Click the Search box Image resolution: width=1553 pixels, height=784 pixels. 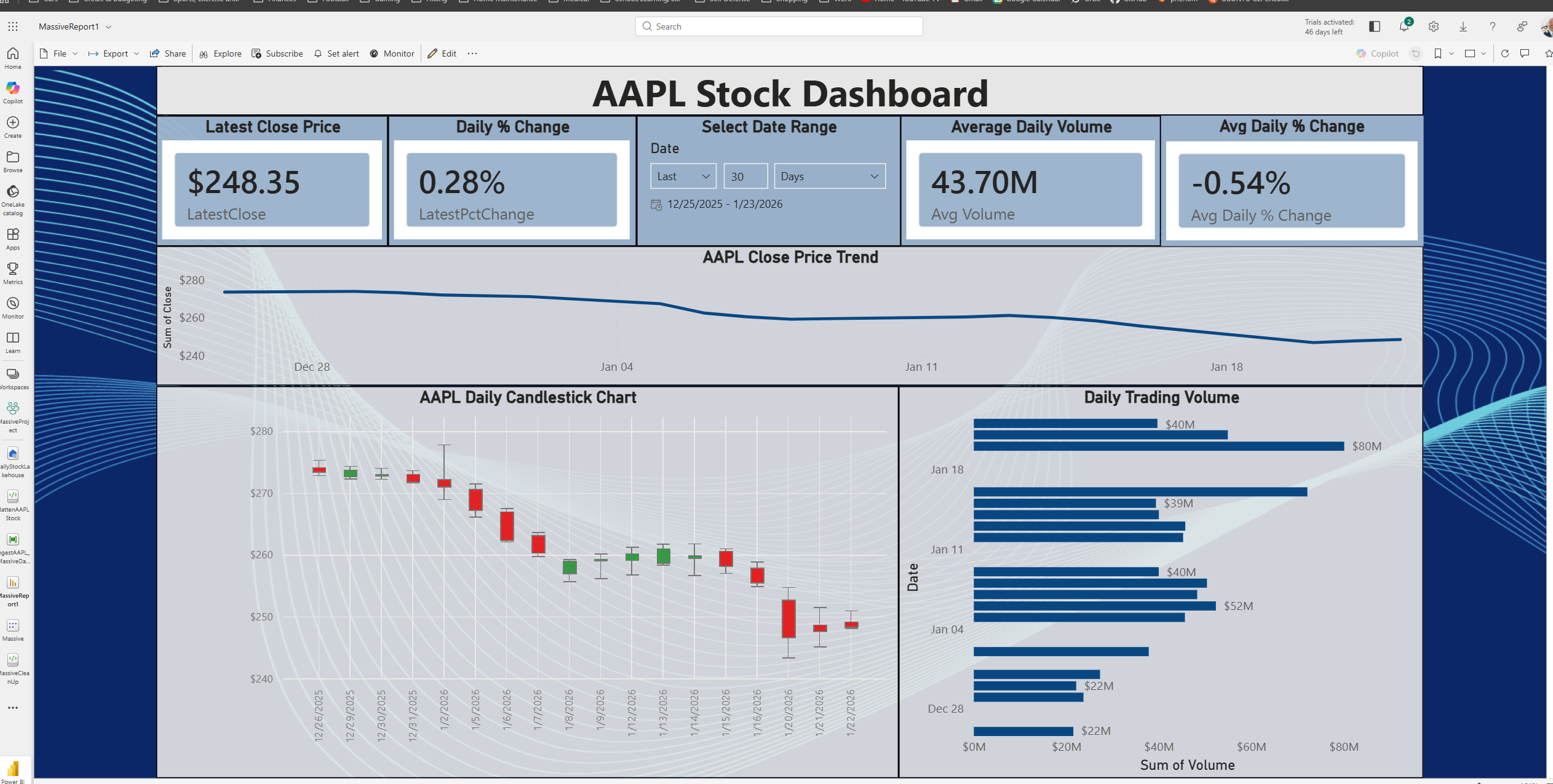[779, 26]
